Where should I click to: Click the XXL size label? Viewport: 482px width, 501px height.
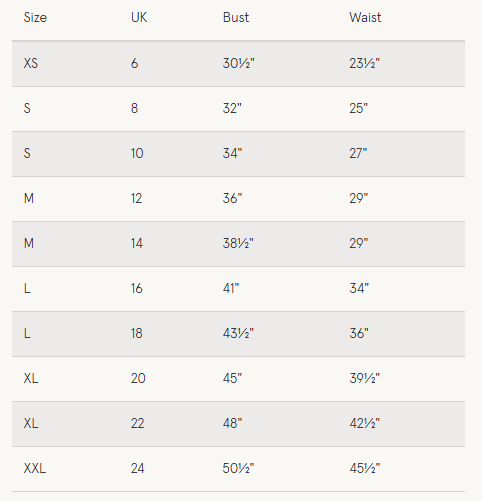(x=35, y=468)
